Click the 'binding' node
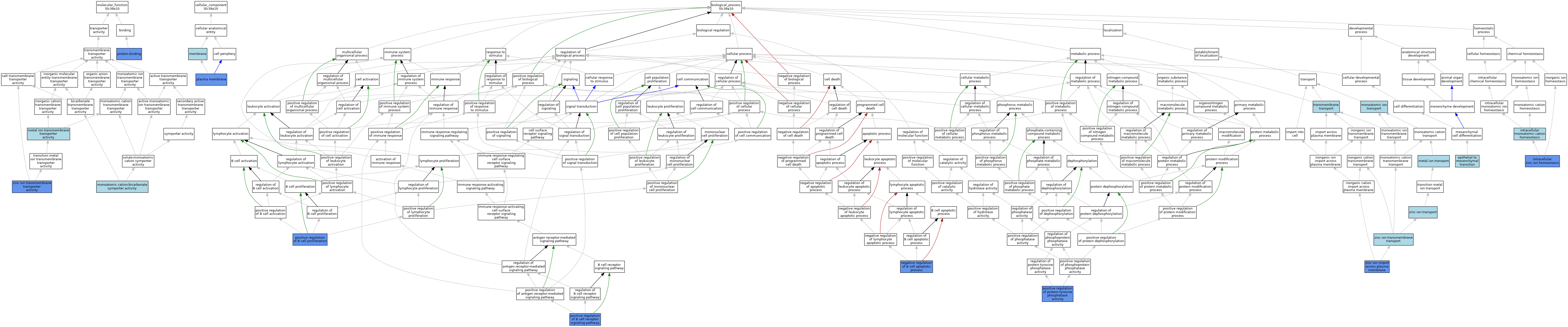1568x327 pixels. click(125, 30)
